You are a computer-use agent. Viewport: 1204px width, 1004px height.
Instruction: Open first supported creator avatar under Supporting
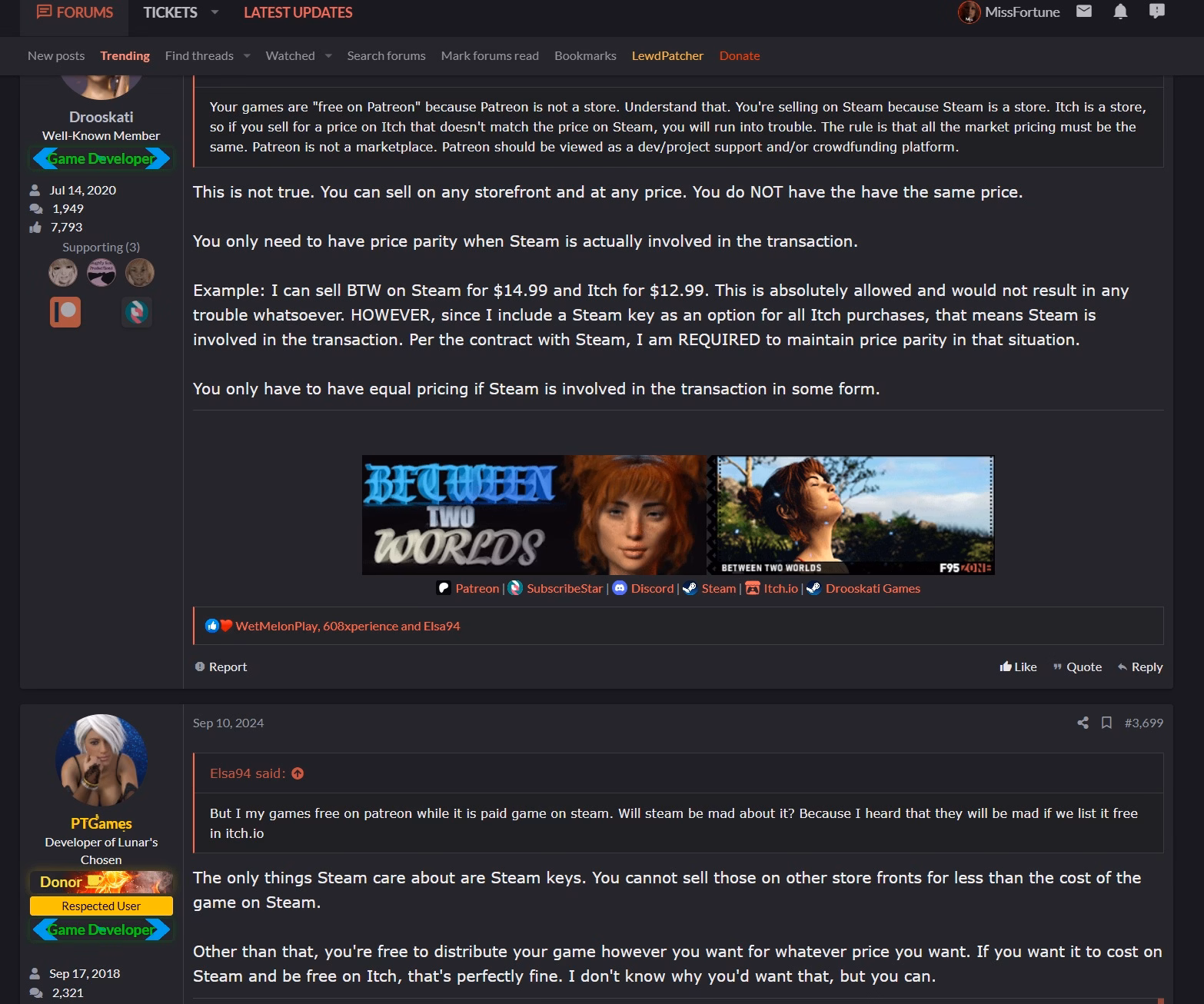pyautogui.click(x=63, y=272)
